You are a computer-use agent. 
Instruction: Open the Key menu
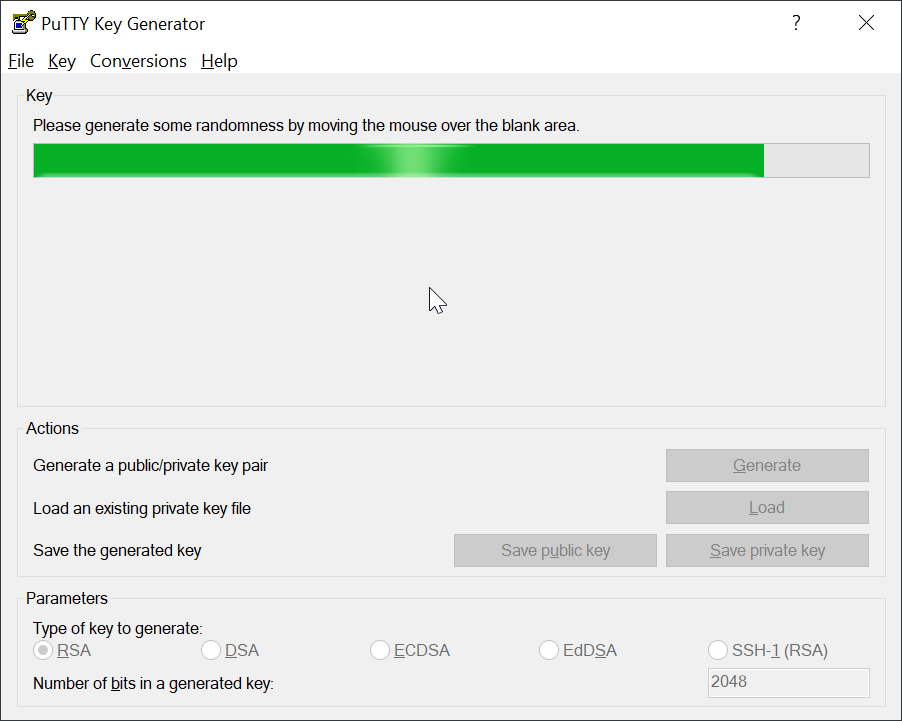(62, 61)
